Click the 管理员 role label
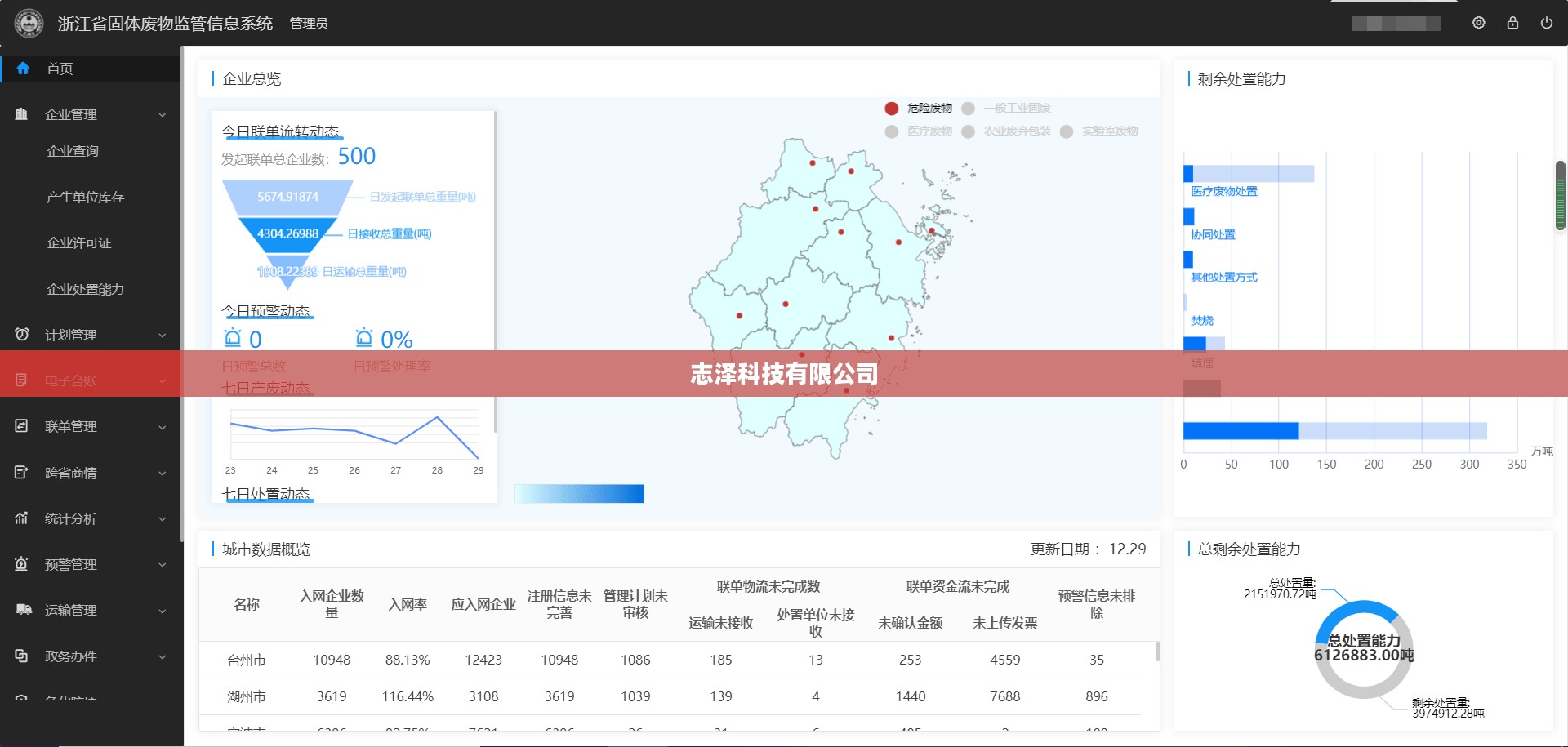Viewport: 1568px width, 747px height. pyautogui.click(x=309, y=24)
